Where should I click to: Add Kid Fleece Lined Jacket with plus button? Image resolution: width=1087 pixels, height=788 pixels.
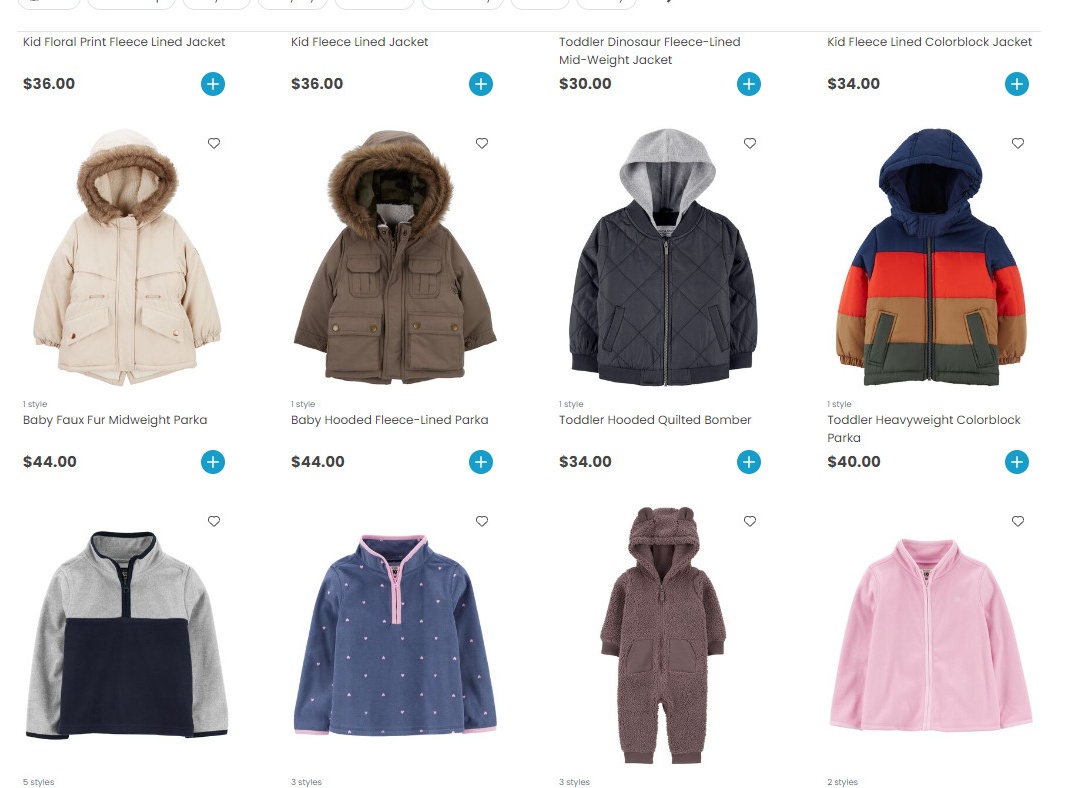coord(480,84)
